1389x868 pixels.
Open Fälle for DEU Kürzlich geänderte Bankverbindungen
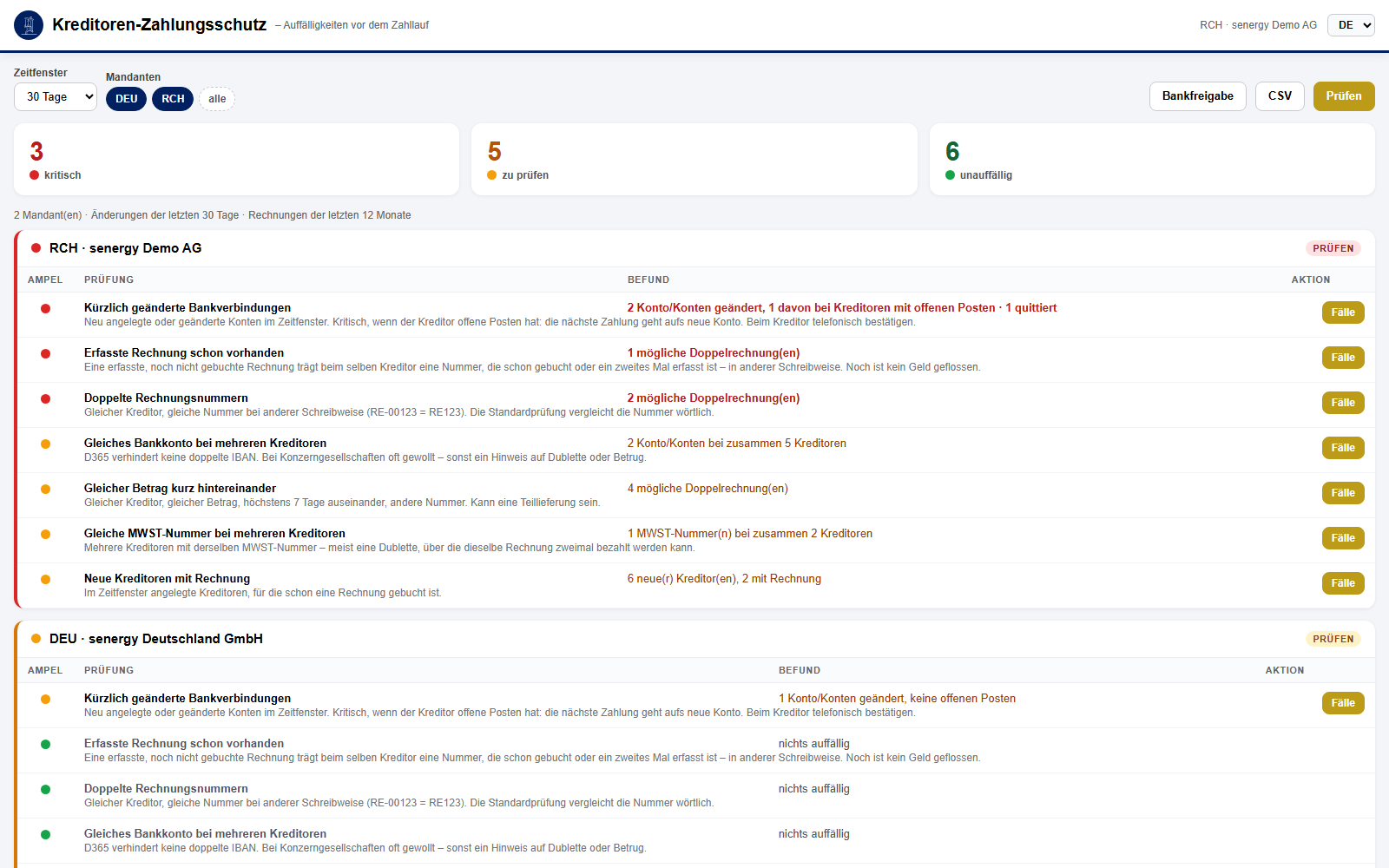click(1343, 703)
